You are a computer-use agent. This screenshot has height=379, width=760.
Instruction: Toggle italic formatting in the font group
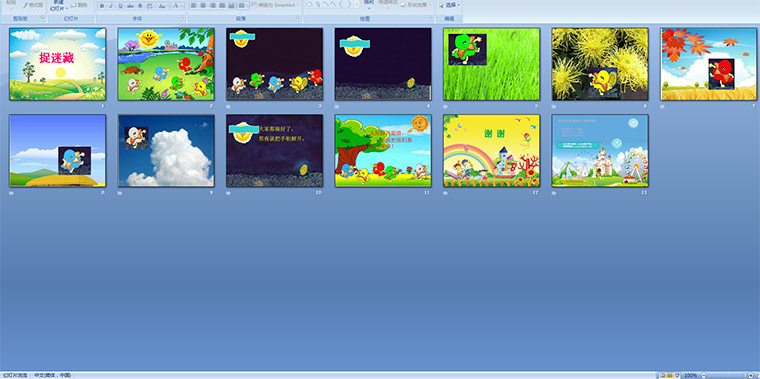111,6
